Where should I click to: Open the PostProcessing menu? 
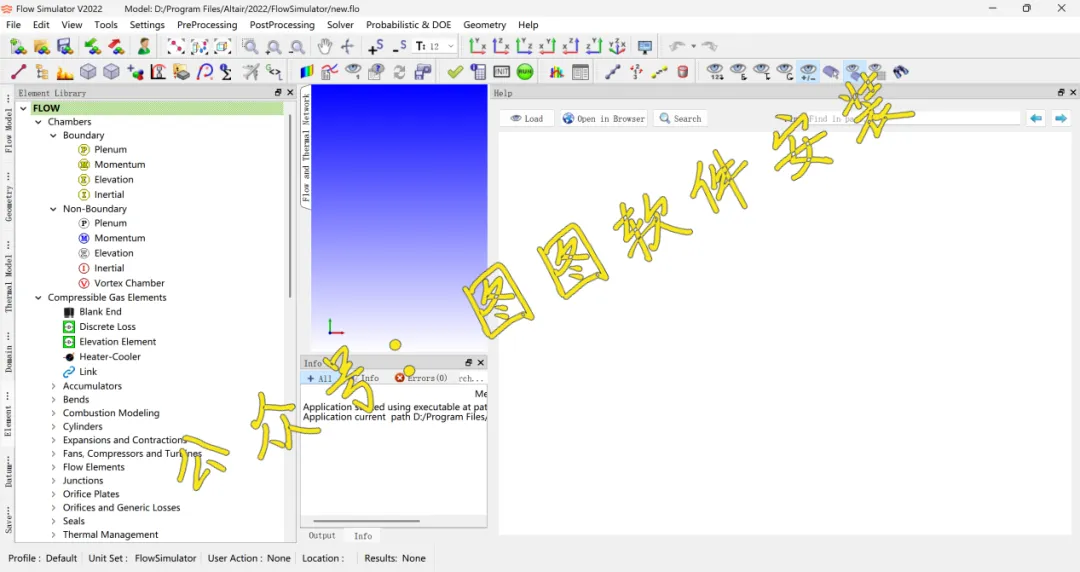coord(282,25)
